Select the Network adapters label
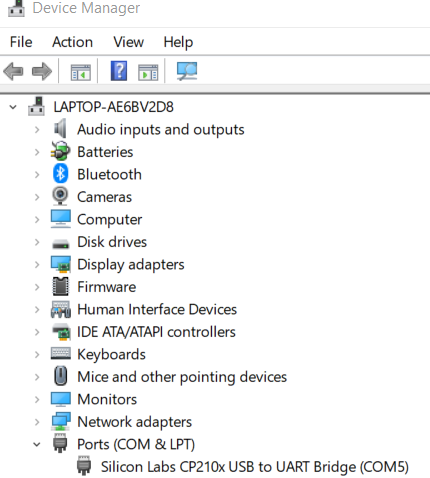430x478 pixels. [x=134, y=422]
